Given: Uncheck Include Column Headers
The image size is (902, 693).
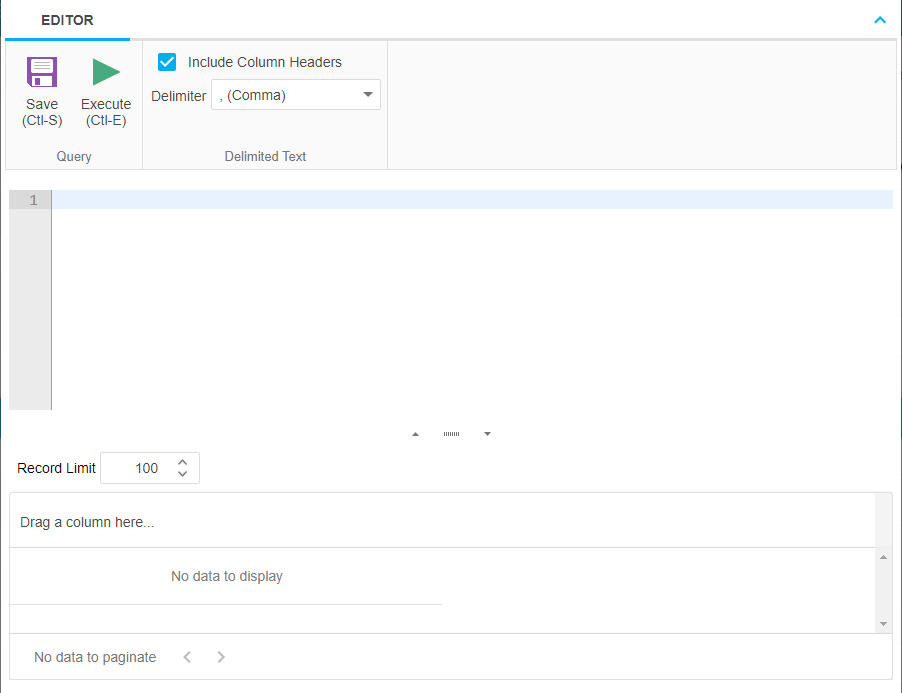Looking at the screenshot, I should click(166, 61).
